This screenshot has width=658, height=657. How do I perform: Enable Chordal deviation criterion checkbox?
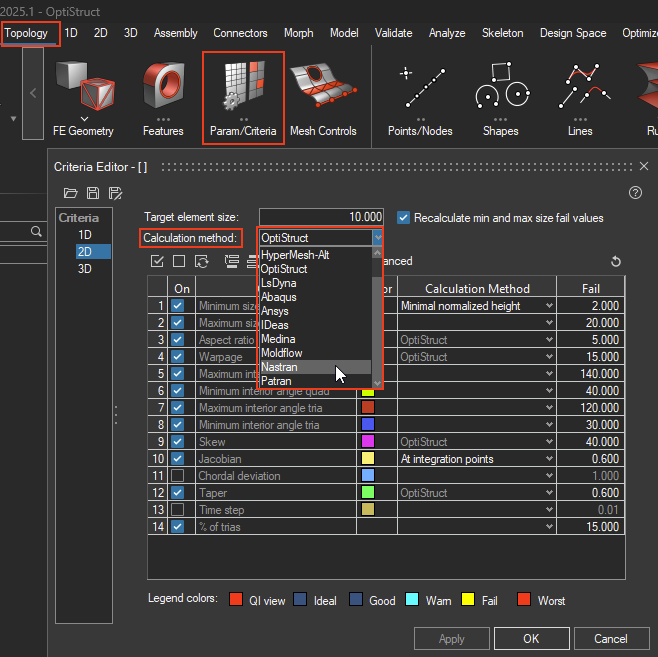(x=178, y=475)
